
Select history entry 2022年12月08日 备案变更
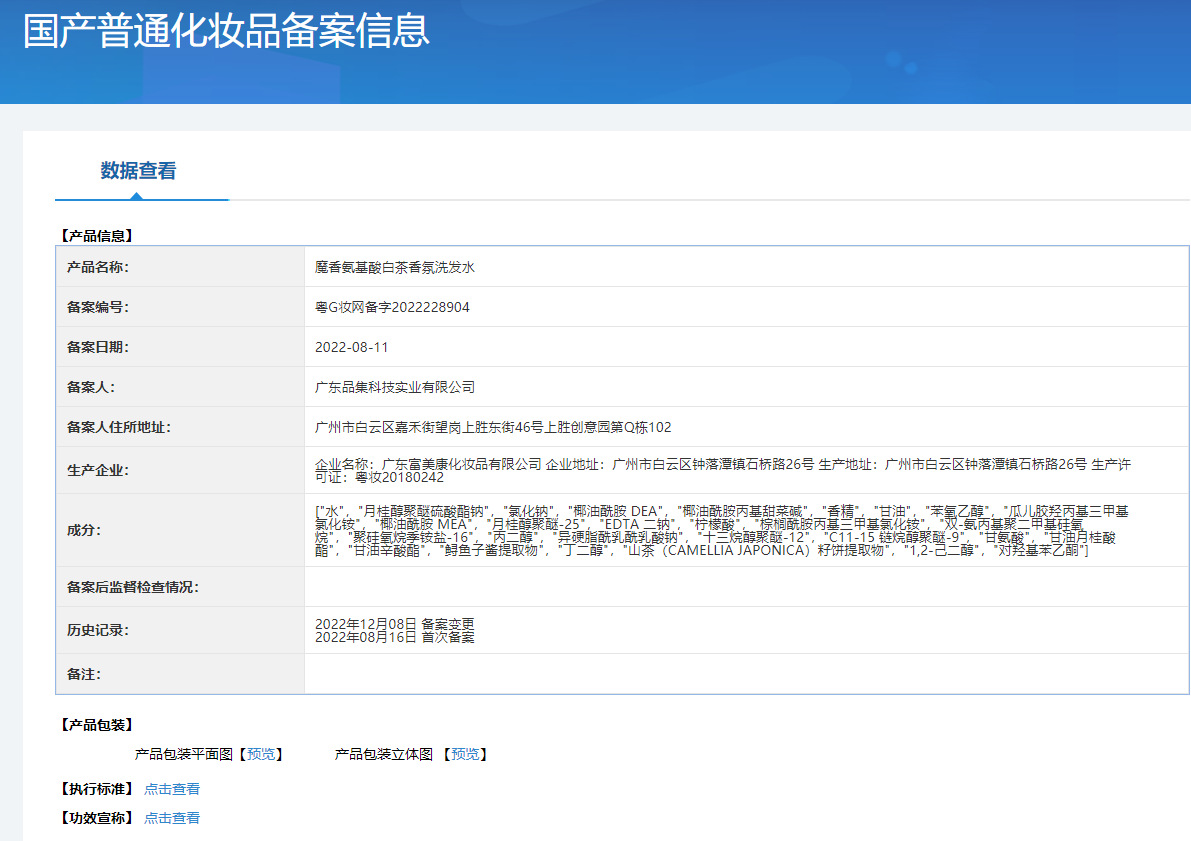point(394,624)
